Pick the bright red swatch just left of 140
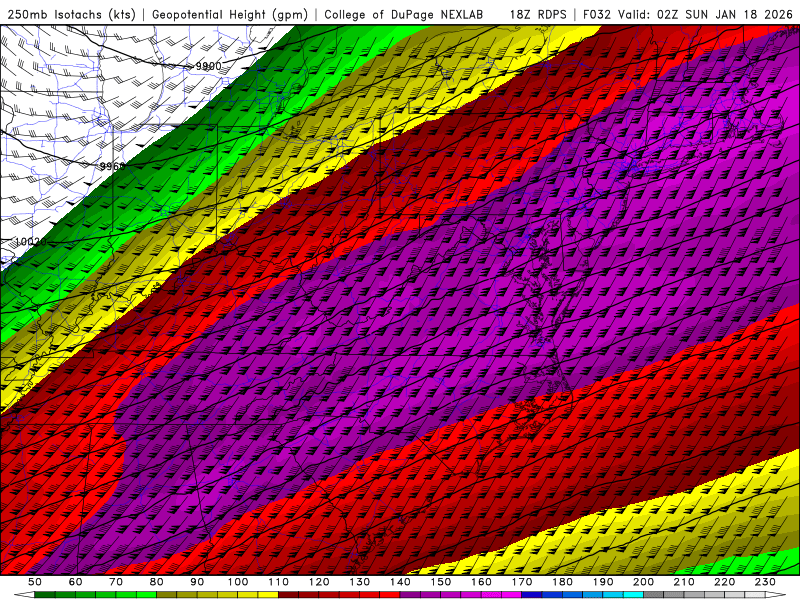Viewport: 800px width, 600px height. 390,594
